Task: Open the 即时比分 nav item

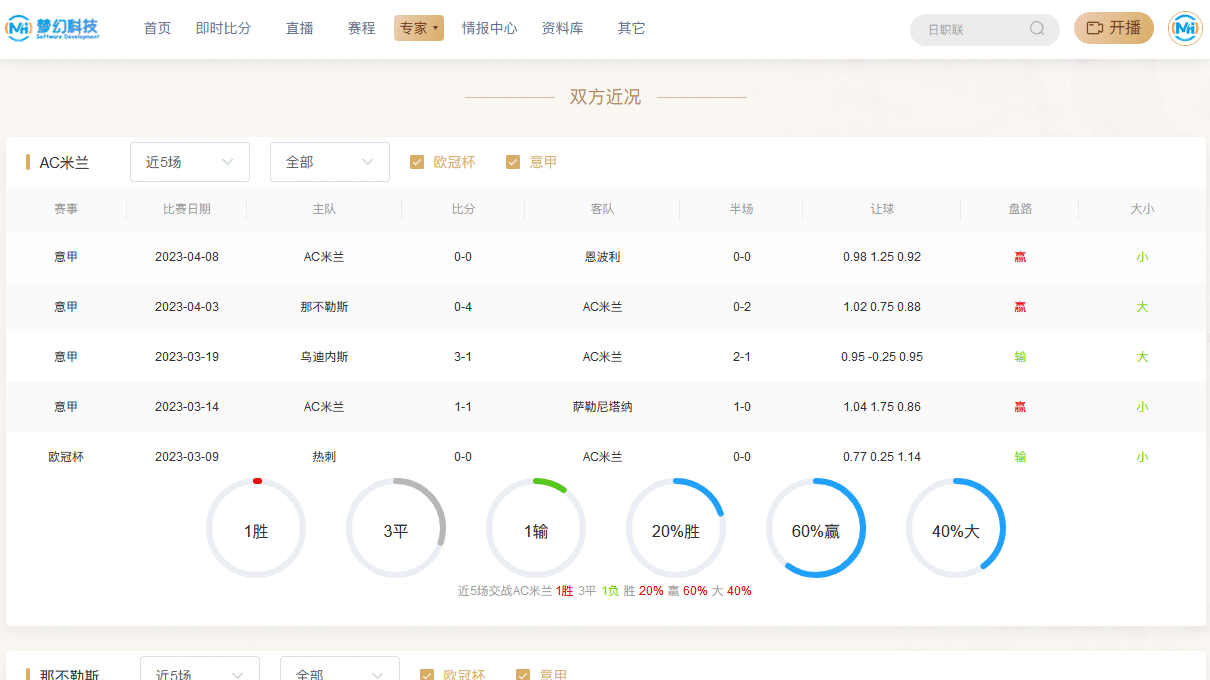Action: tap(224, 28)
